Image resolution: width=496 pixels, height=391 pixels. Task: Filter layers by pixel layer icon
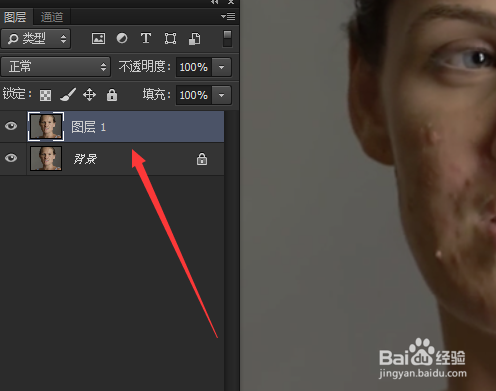coord(98,39)
